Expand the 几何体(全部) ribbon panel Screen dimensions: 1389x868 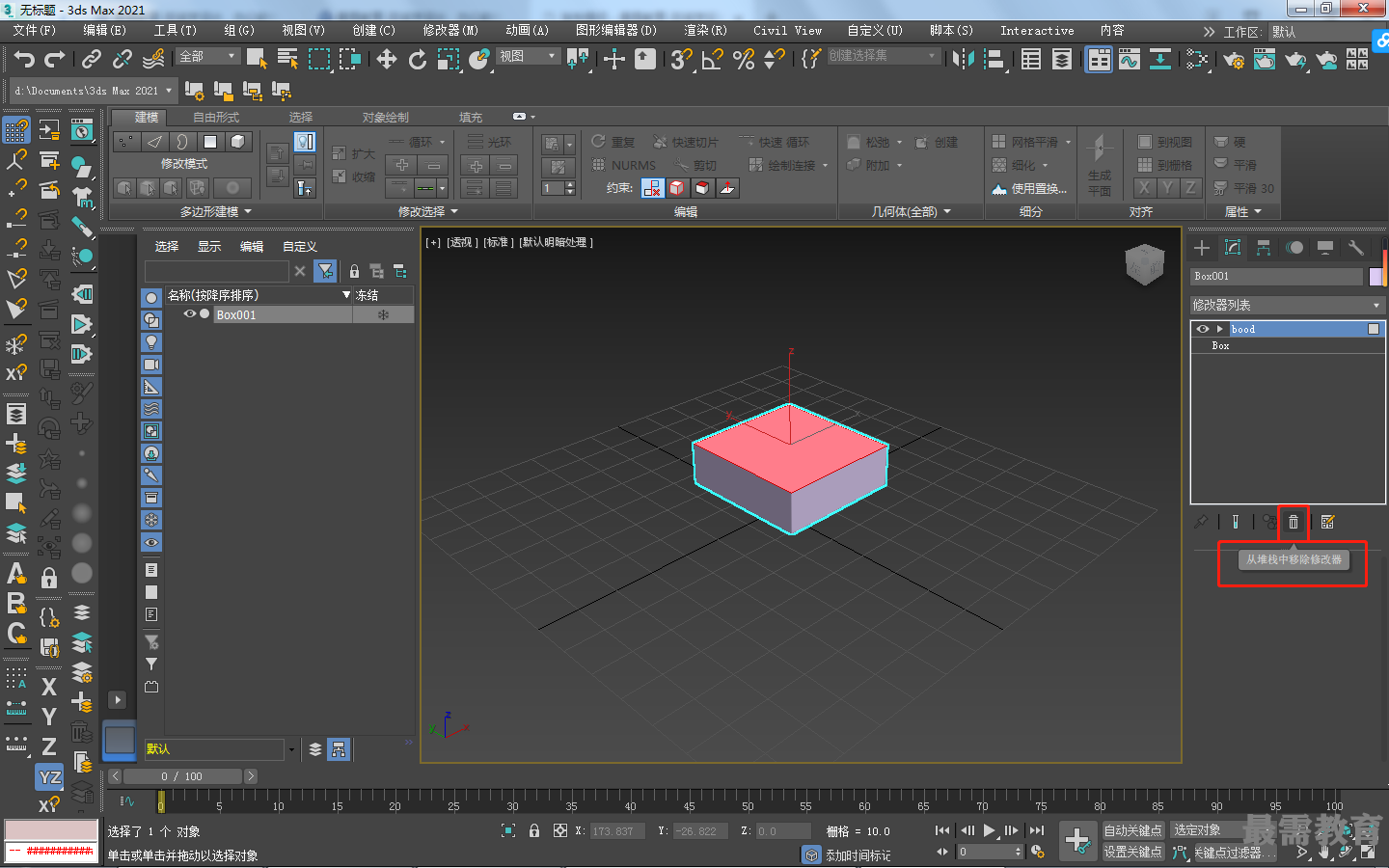[912, 211]
